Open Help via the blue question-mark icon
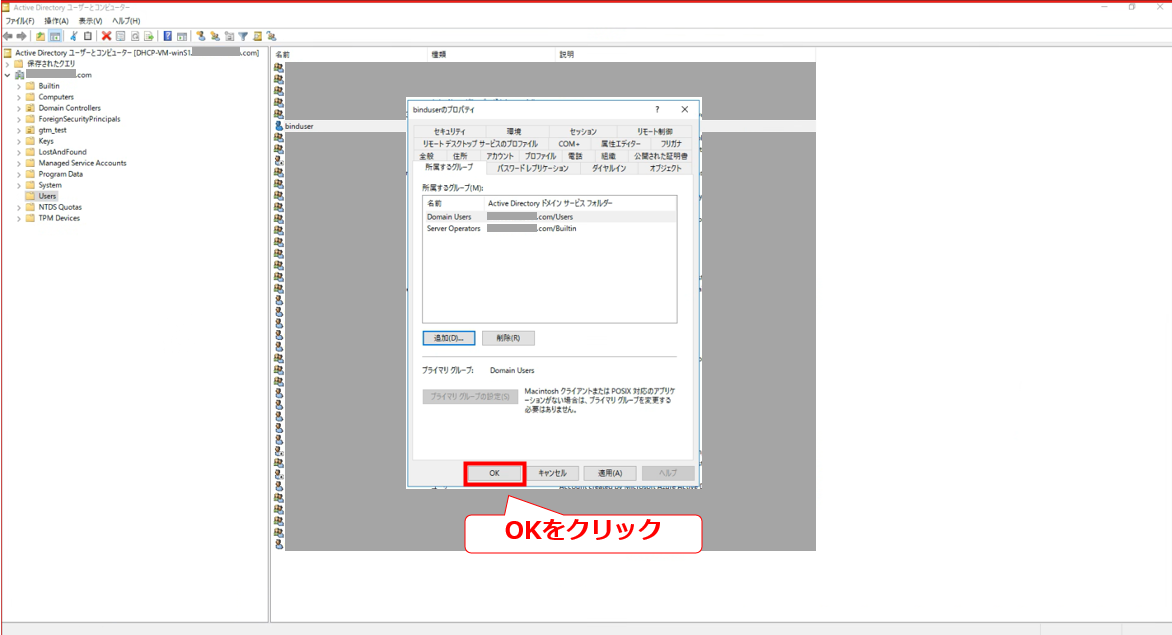Image resolution: width=1172 pixels, height=635 pixels. [x=167, y=36]
